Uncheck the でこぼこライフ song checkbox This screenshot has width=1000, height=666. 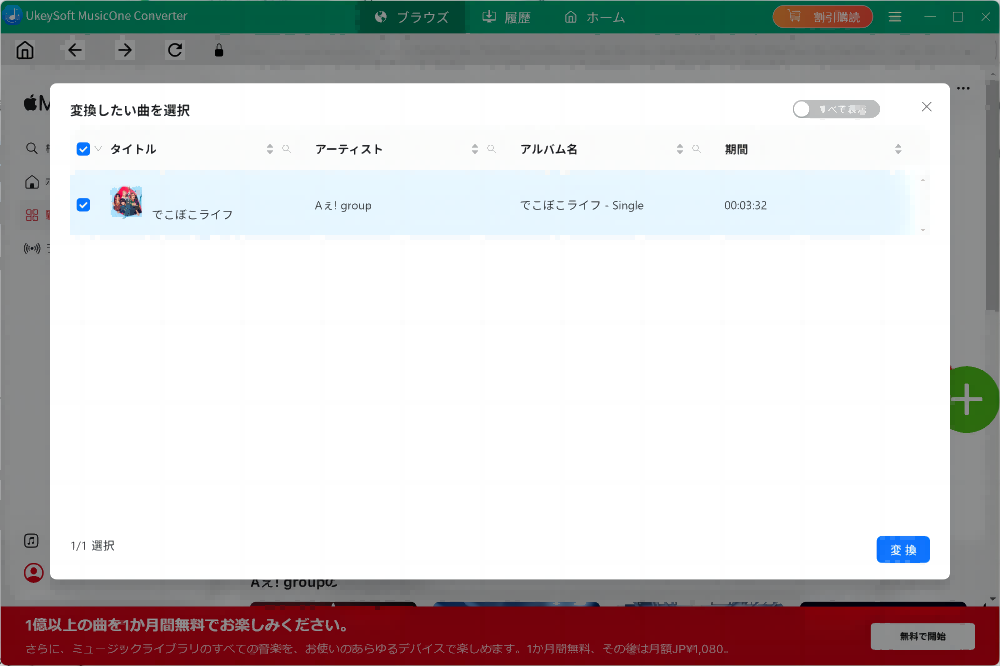coord(83,205)
